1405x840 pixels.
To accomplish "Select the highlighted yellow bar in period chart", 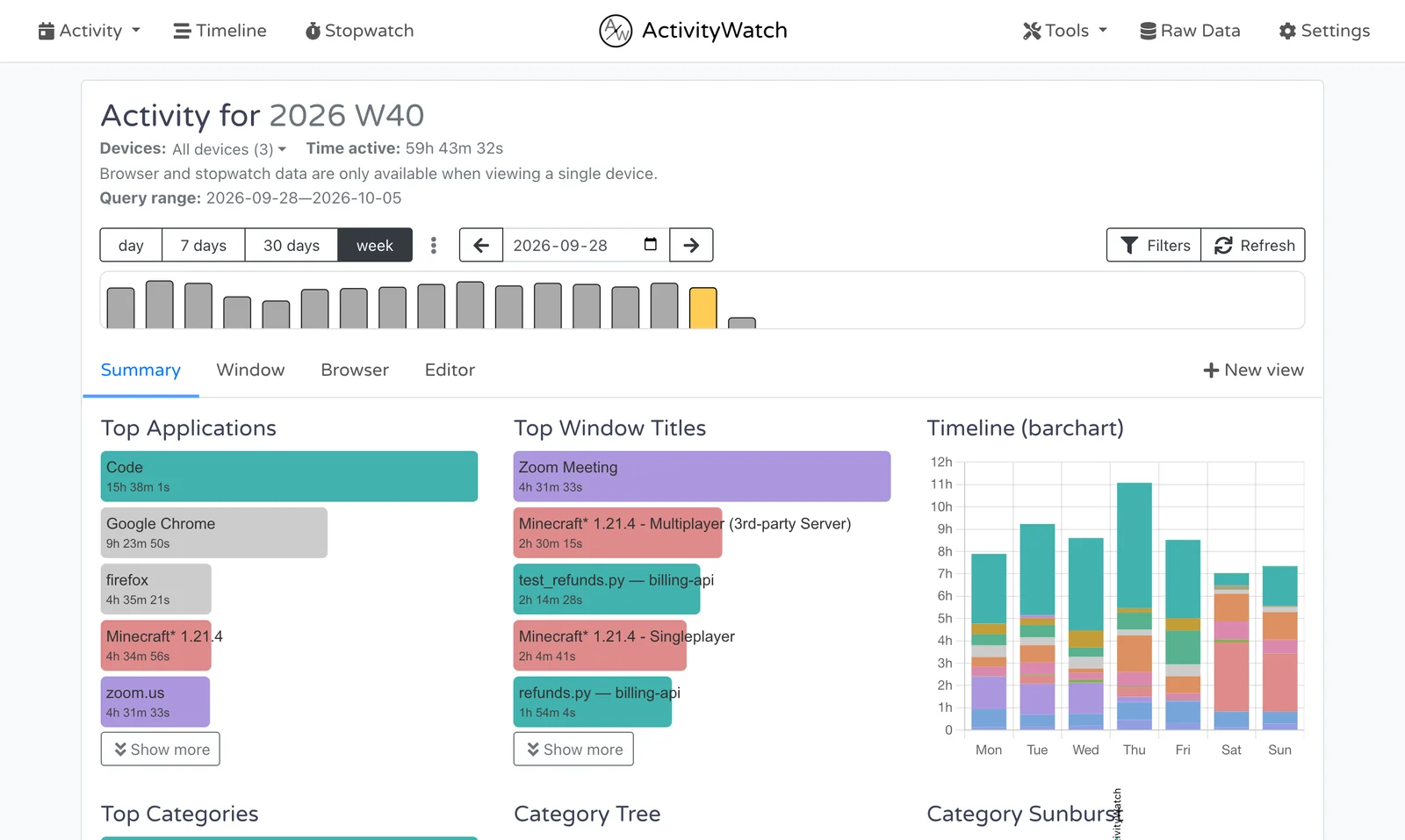I will tap(703, 308).
